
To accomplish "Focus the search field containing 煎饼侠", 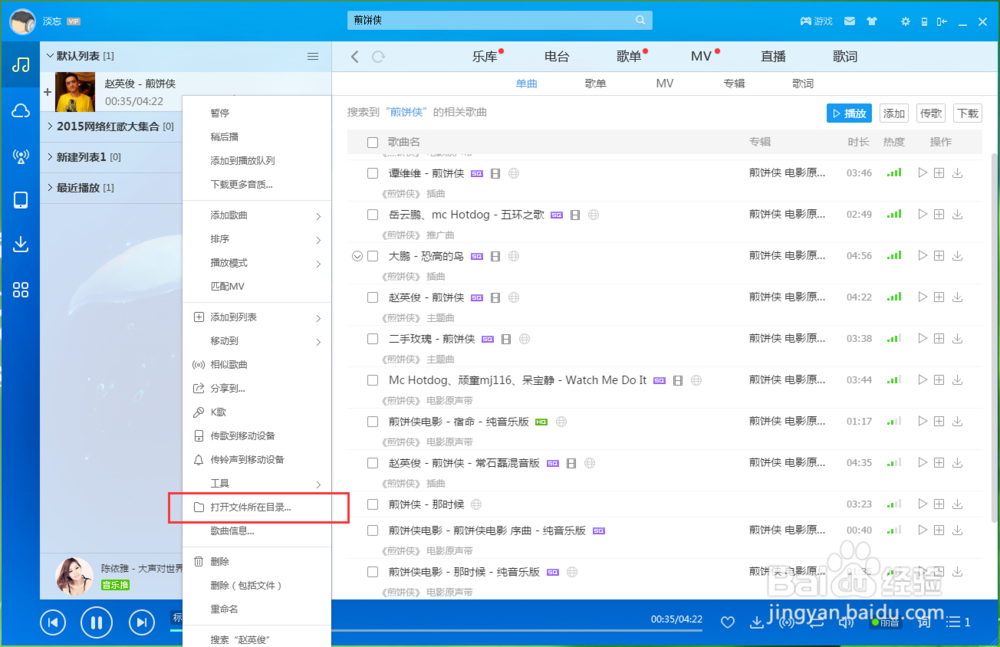I will coord(499,20).
